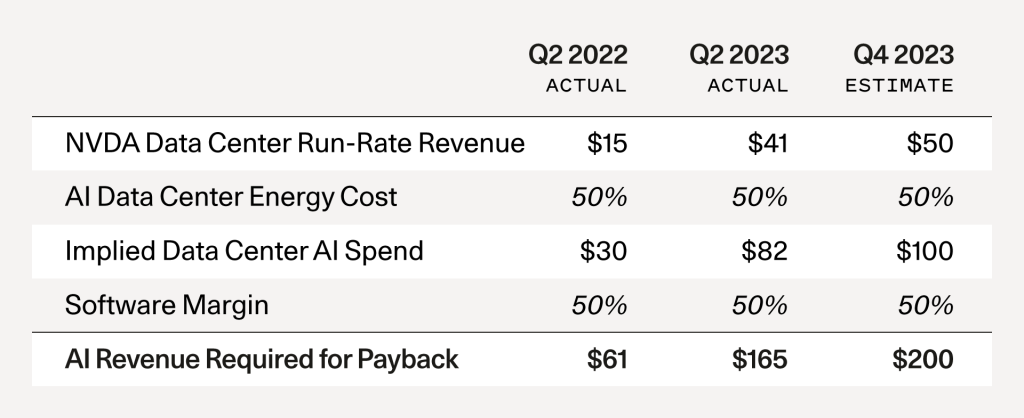Image resolution: width=1024 pixels, height=418 pixels.
Task: Select the AI Revenue Required for Payback label
Action: (x=262, y=359)
